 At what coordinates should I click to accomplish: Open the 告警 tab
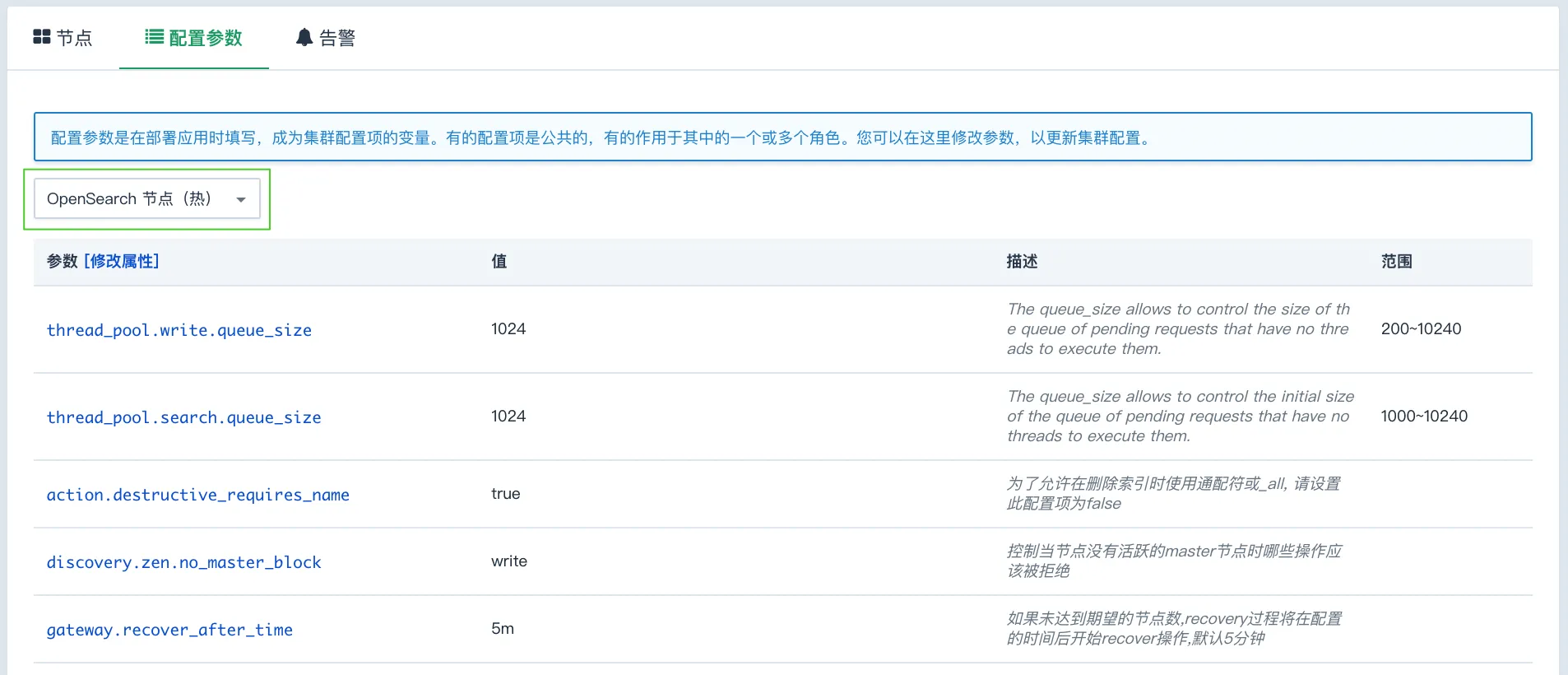pyautogui.click(x=326, y=38)
